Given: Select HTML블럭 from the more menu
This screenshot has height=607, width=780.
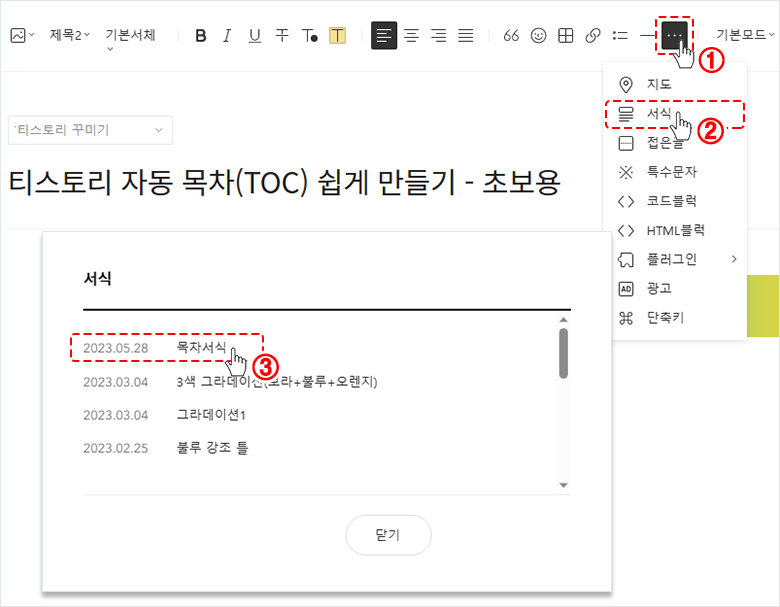Looking at the screenshot, I should pos(675,230).
